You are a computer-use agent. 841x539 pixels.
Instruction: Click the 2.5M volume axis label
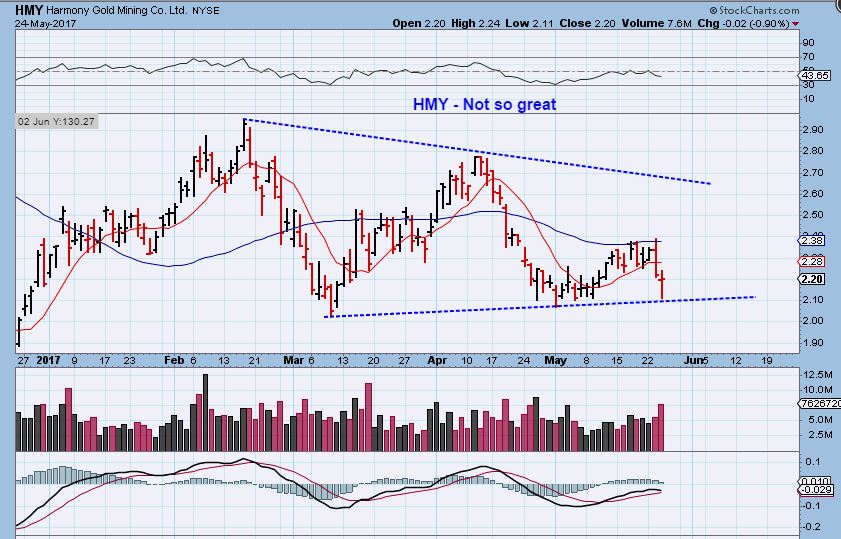pyautogui.click(x=818, y=434)
